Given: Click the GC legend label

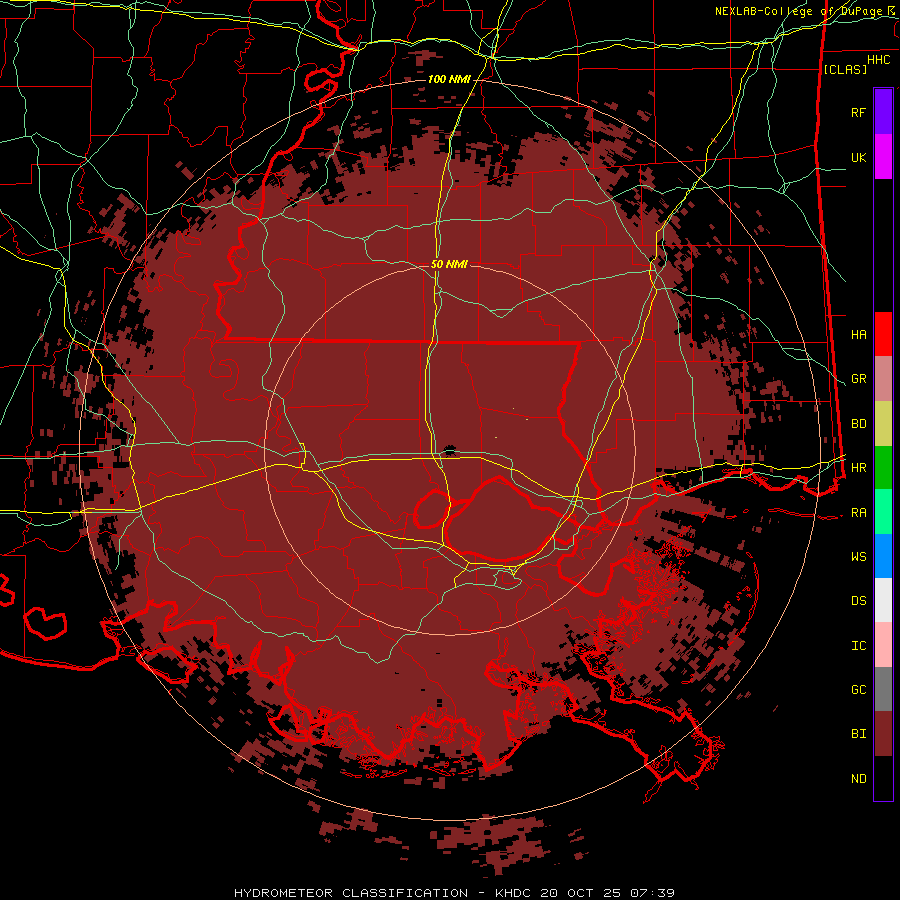Looking at the screenshot, I should 859,690.
